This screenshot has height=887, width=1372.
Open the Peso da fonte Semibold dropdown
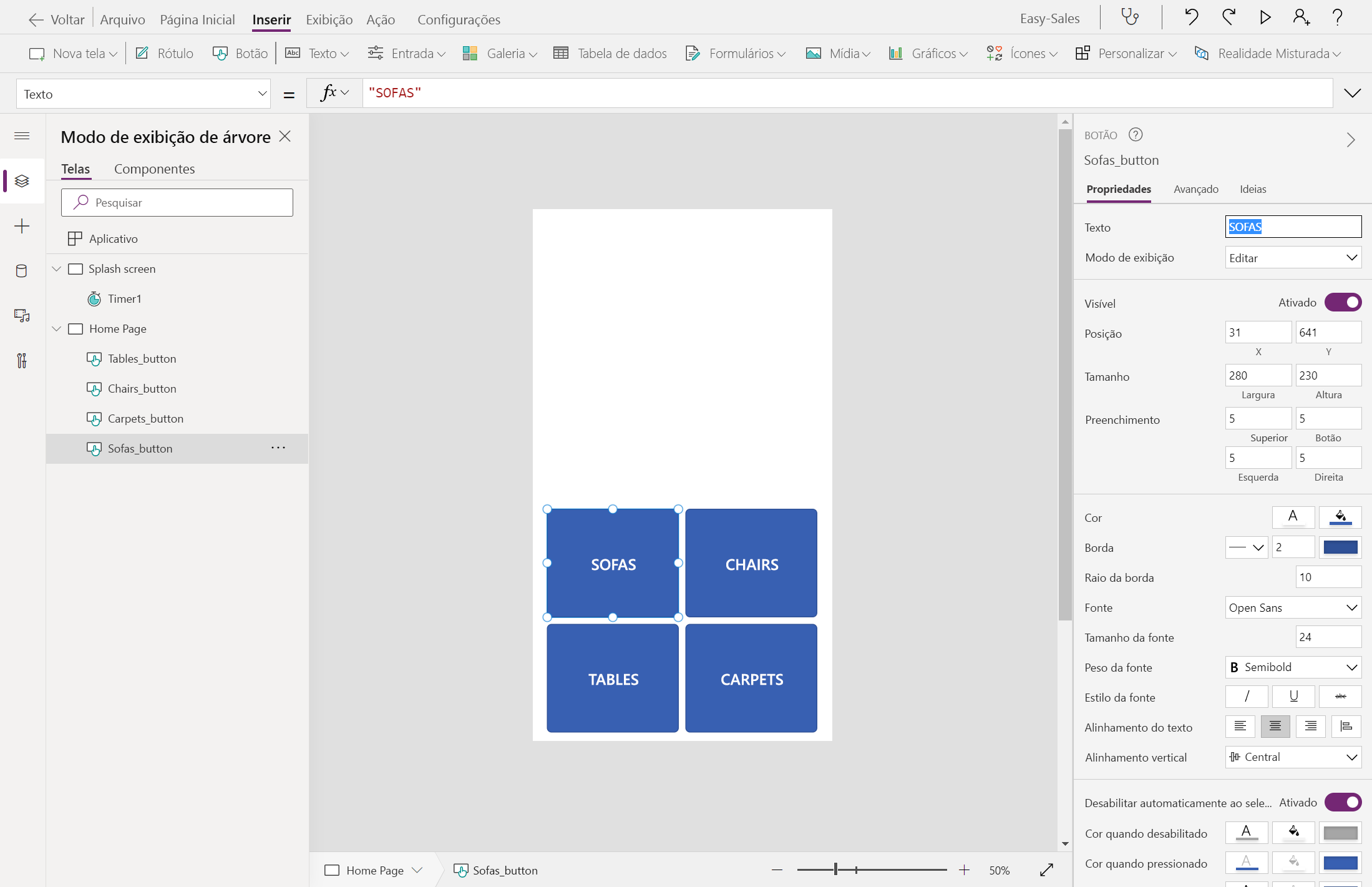point(1293,667)
